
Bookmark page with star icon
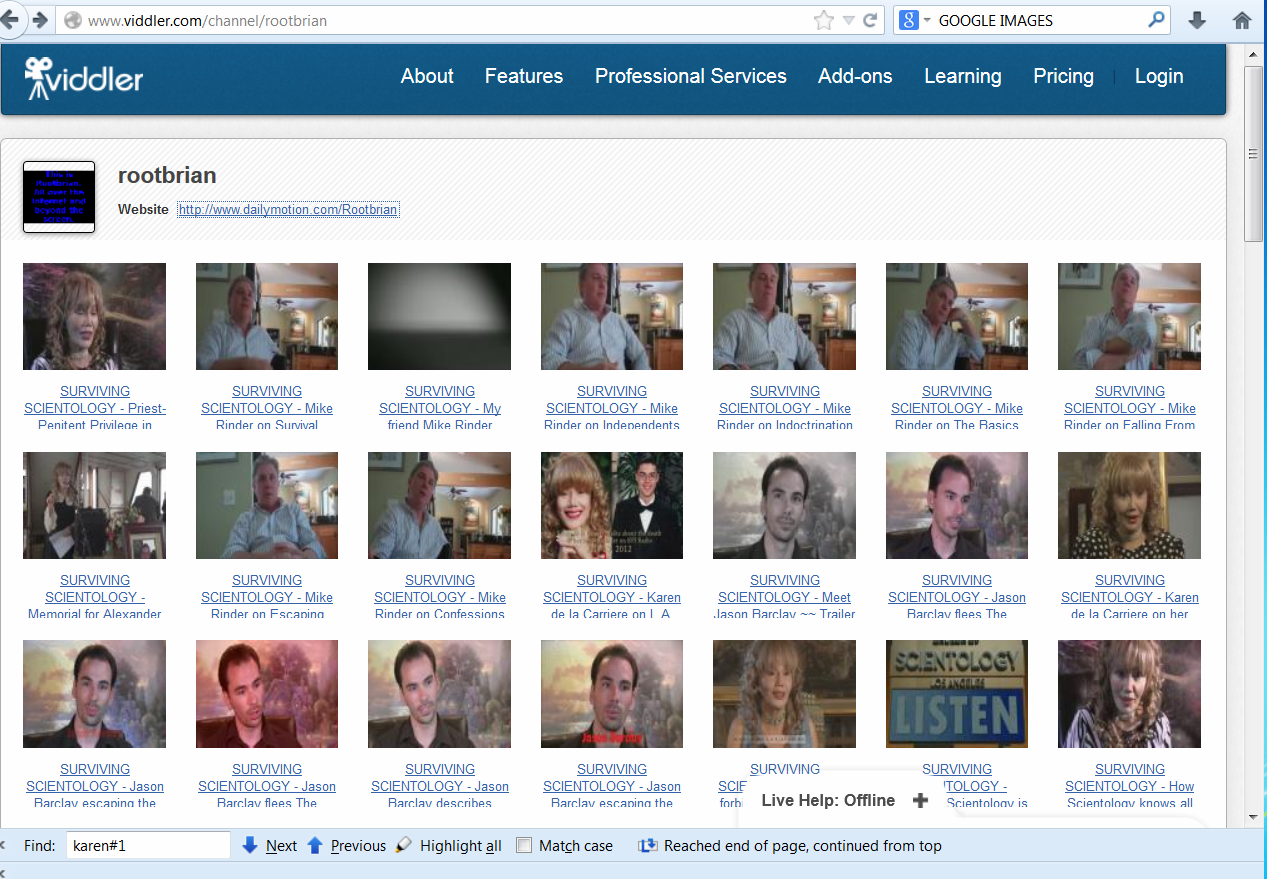(x=823, y=20)
